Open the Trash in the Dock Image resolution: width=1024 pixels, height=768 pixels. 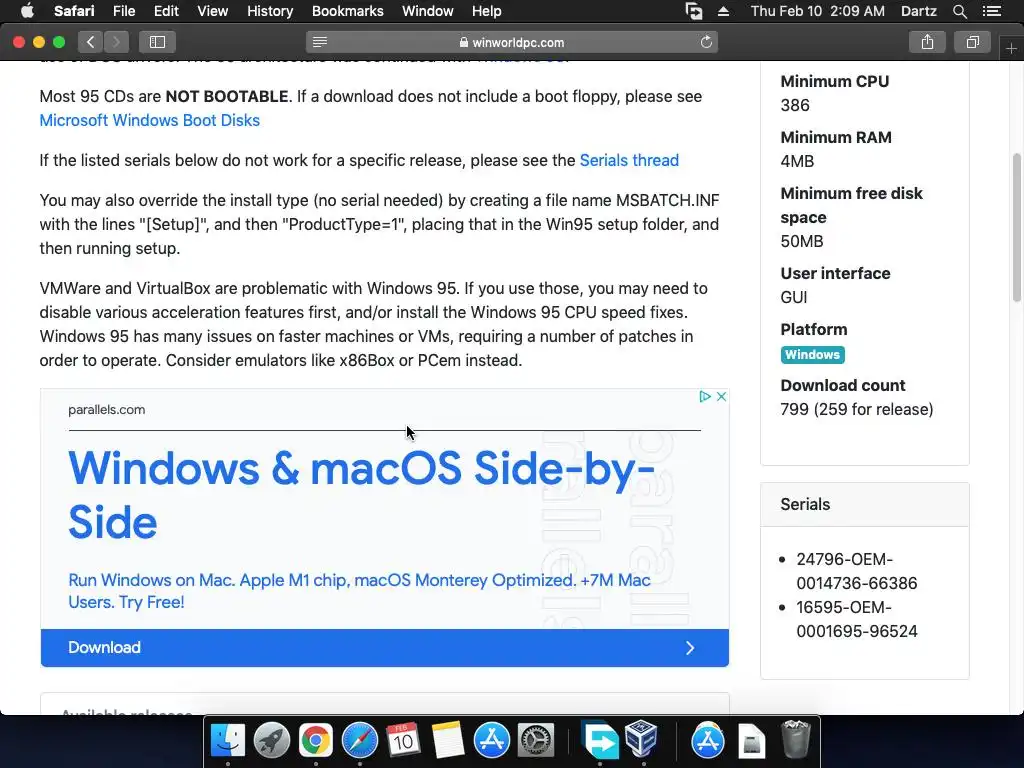click(795, 739)
